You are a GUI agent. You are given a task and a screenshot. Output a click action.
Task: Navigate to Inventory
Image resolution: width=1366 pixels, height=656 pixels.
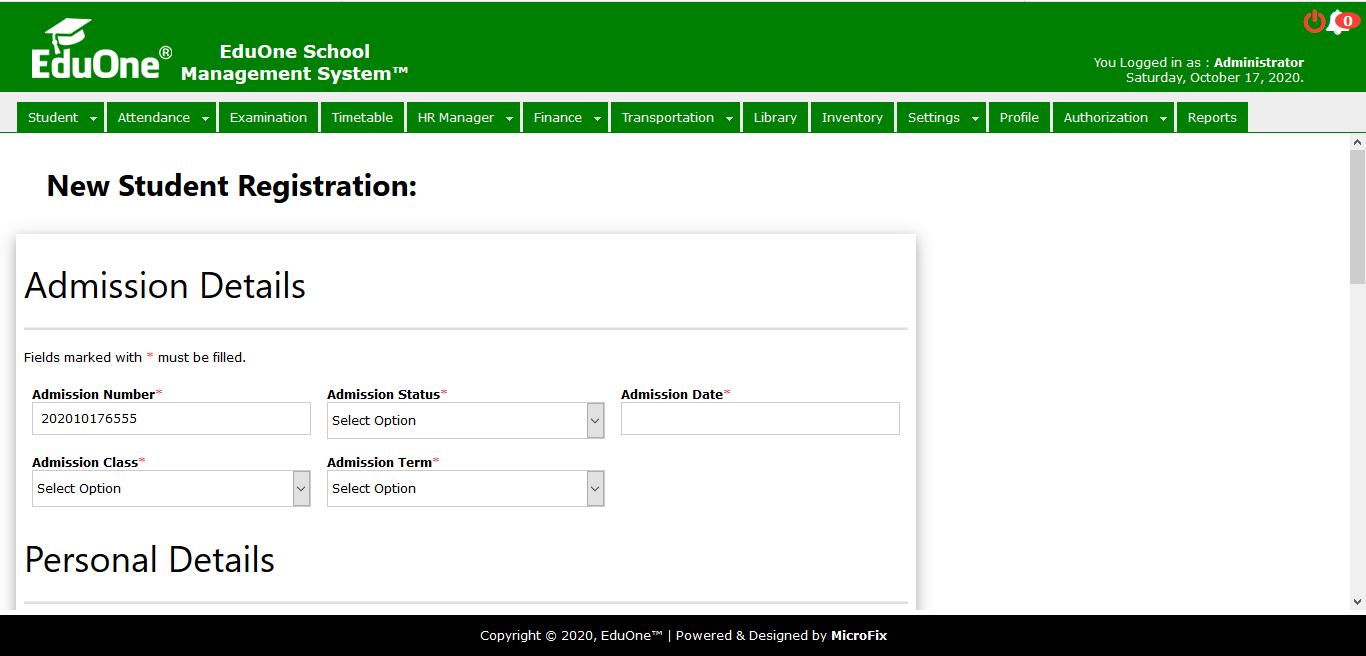(852, 118)
